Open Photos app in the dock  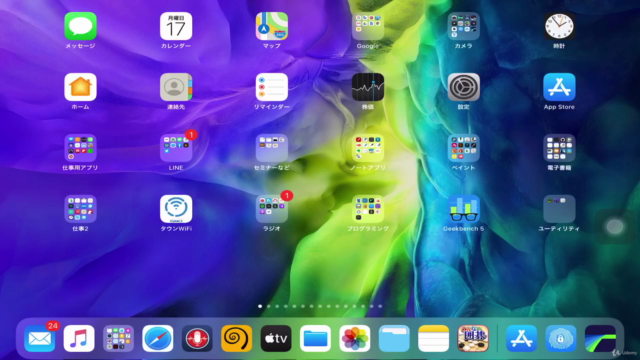coord(355,338)
